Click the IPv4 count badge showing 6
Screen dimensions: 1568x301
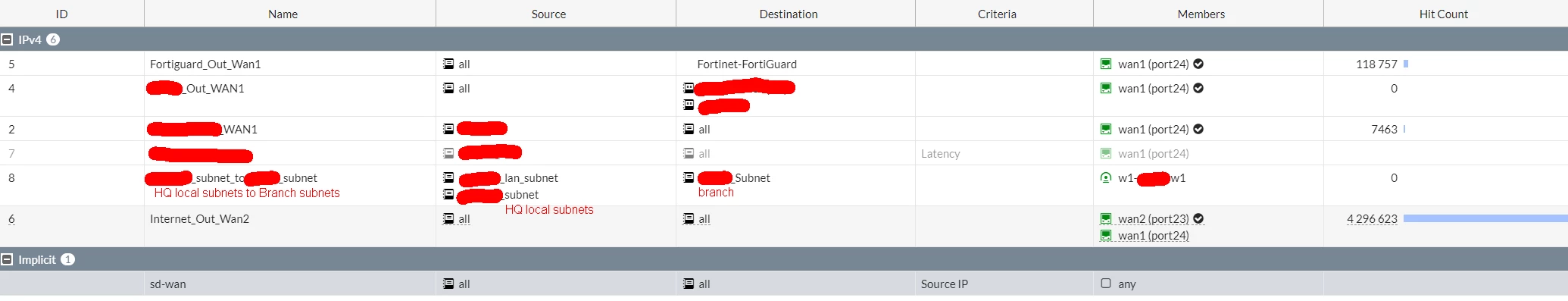53,39
